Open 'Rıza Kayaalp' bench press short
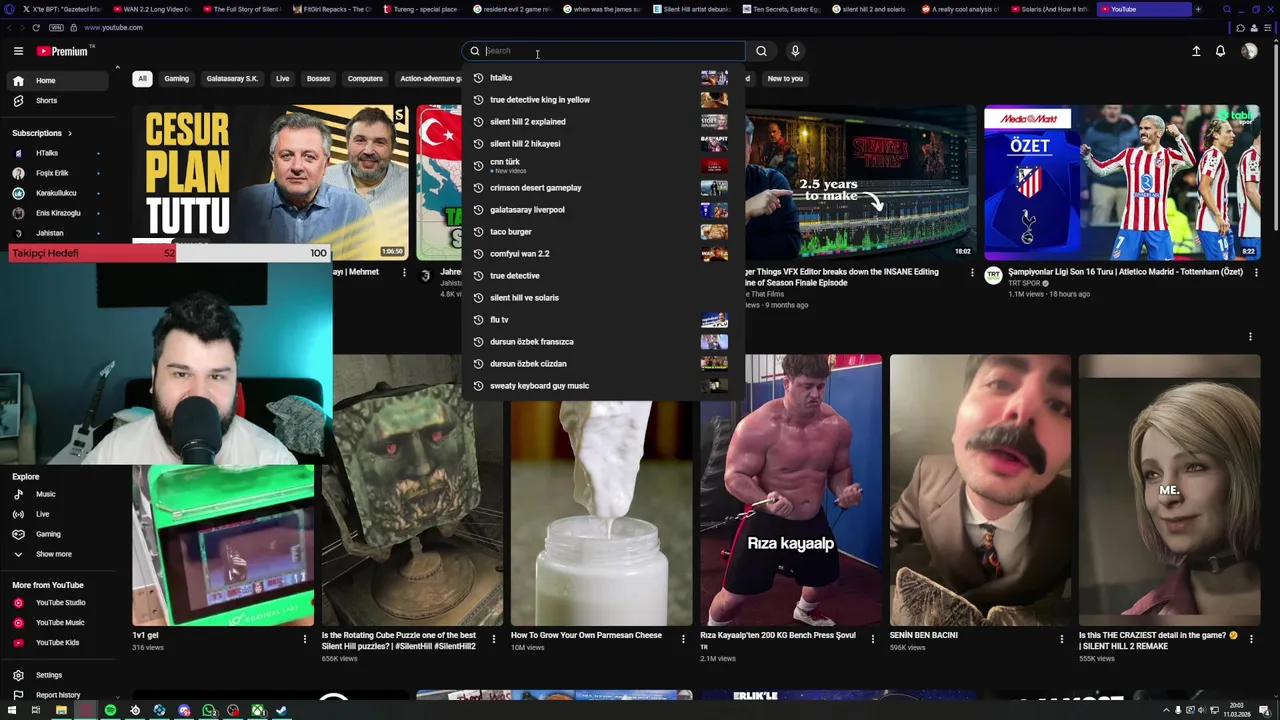The height and width of the screenshot is (720, 1280). click(x=790, y=490)
